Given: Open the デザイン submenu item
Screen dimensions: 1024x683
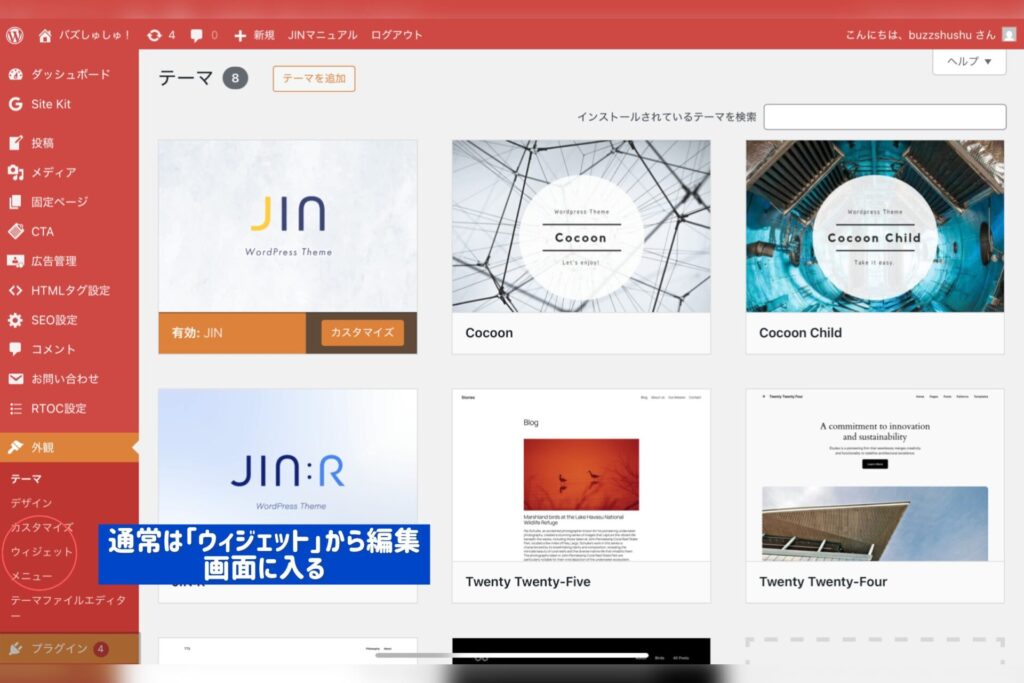Looking at the screenshot, I should (x=31, y=503).
